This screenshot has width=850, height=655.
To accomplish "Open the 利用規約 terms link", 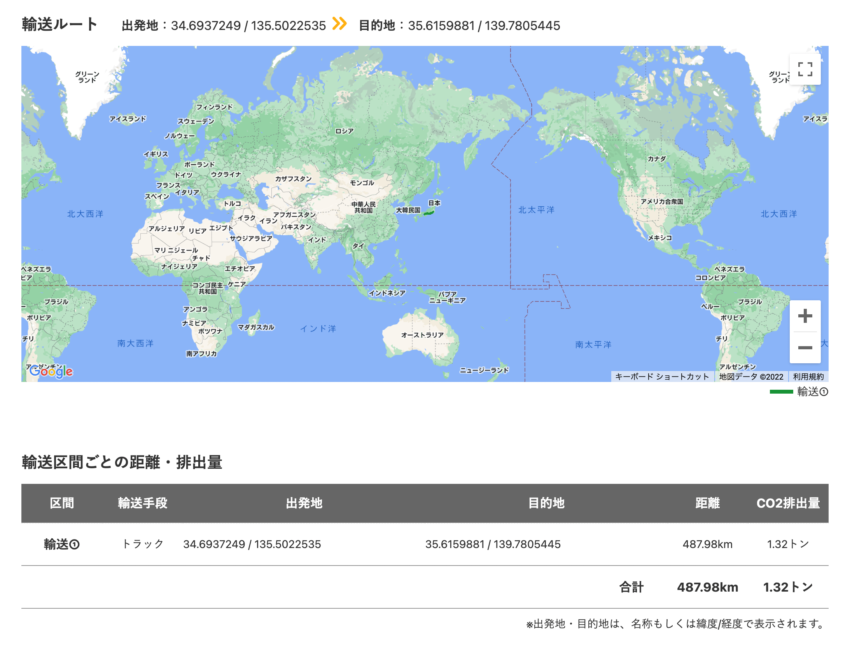I will point(810,375).
